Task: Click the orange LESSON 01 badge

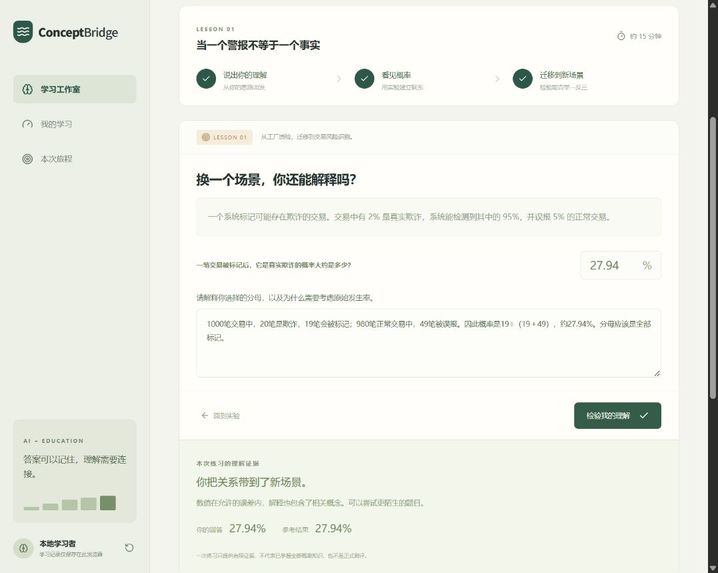Action: 224,137
